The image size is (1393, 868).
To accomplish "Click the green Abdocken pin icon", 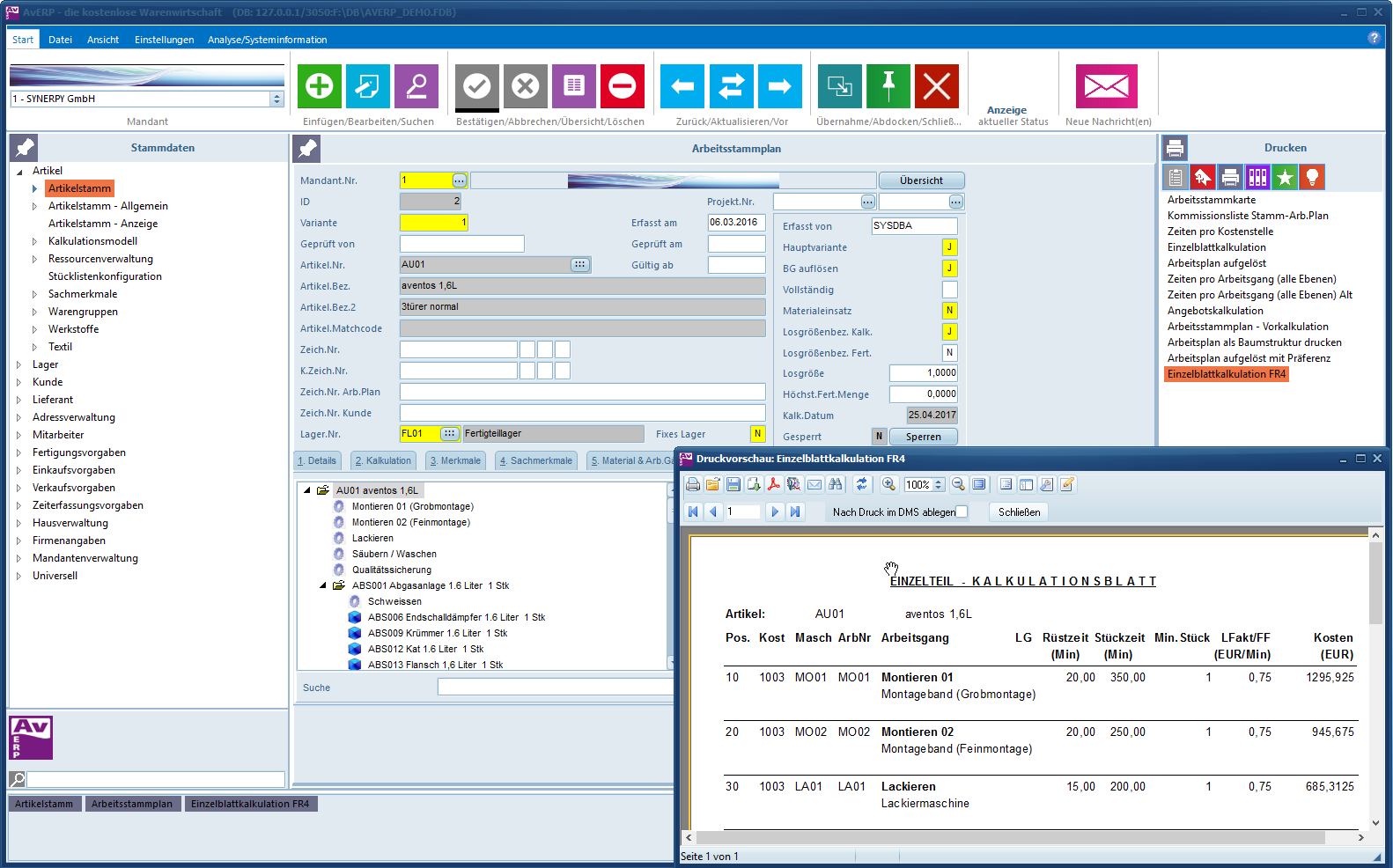I will [888, 86].
